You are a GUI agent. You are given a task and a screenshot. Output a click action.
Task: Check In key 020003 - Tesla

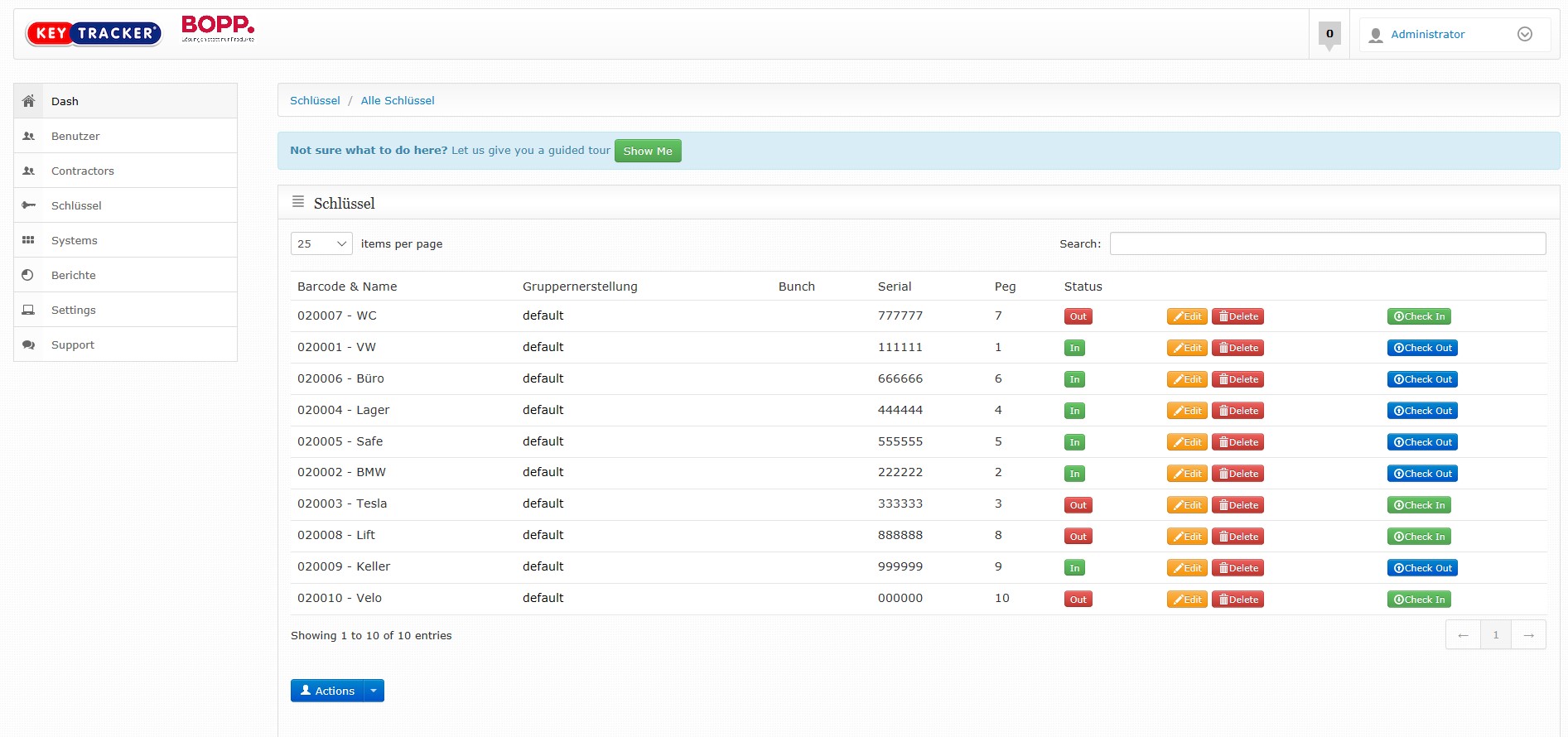click(1419, 505)
